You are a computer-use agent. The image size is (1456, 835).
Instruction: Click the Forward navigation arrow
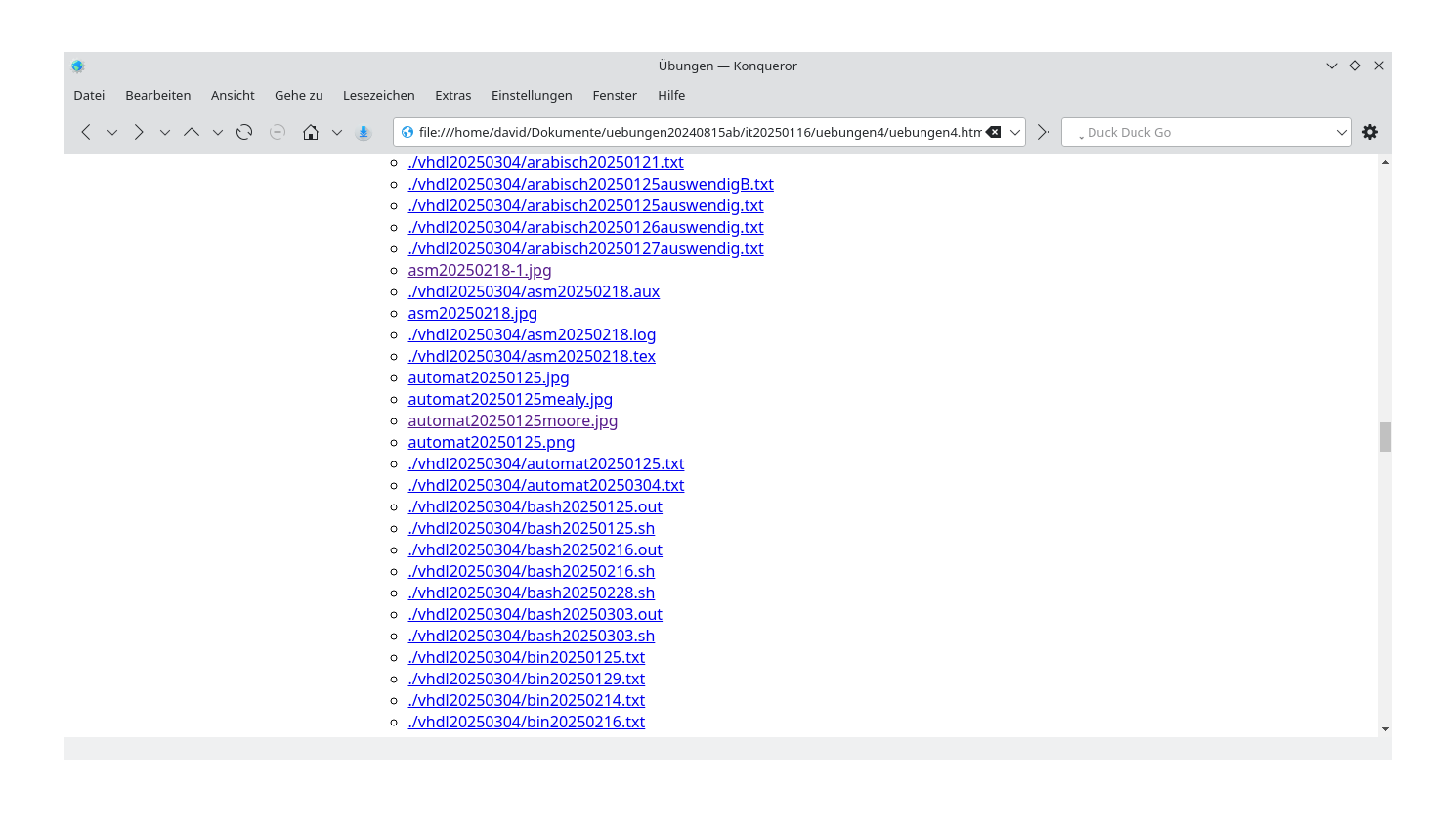(x=139, y=132)
